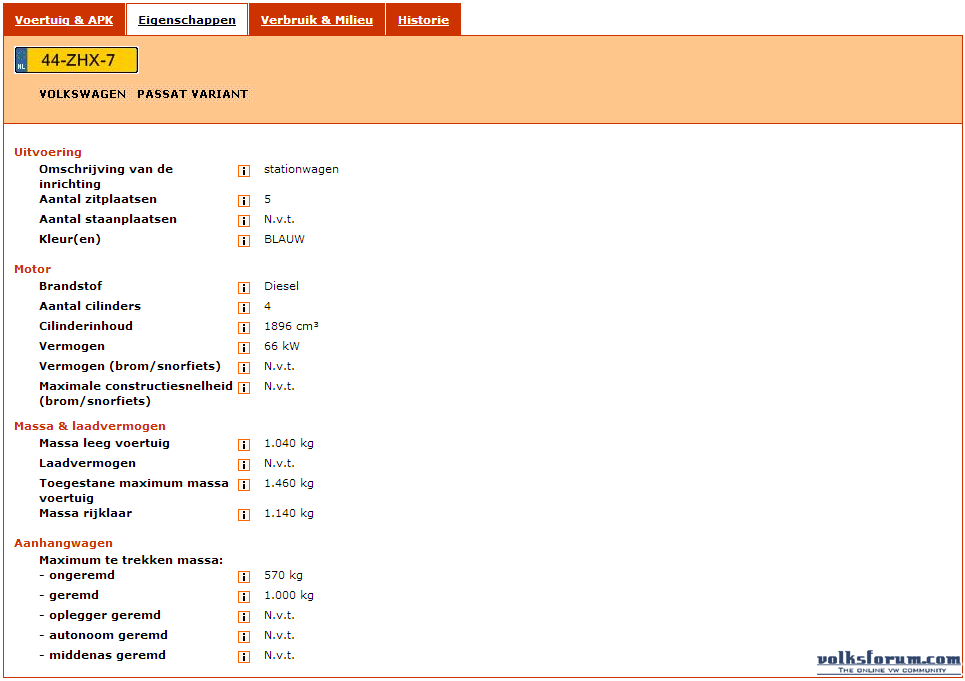Click the 44-ZHX-7 license plate
This screenshot has height=681, width=965.
coord(76,60)
